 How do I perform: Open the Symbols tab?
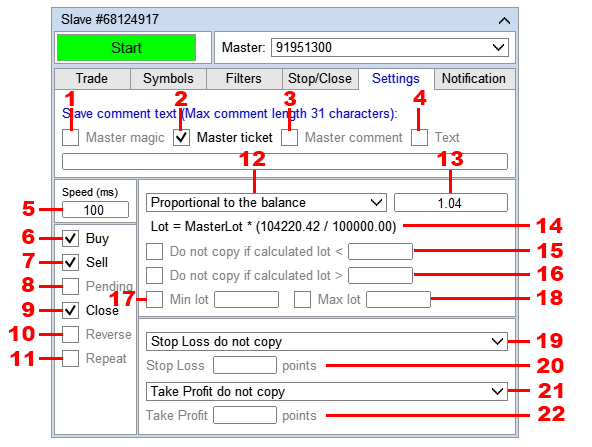click(x=168, y=79)
